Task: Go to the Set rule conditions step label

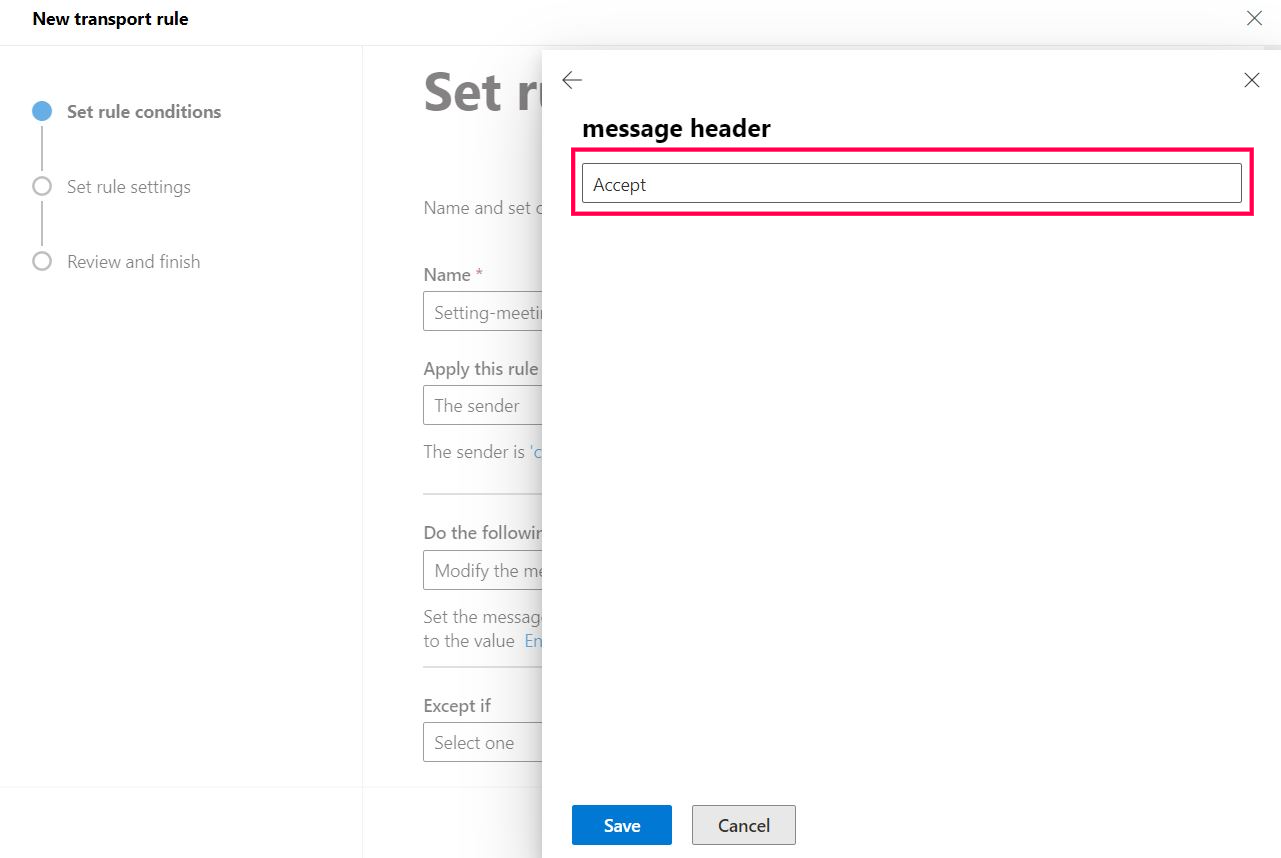Action: click(x=144, y=112)
